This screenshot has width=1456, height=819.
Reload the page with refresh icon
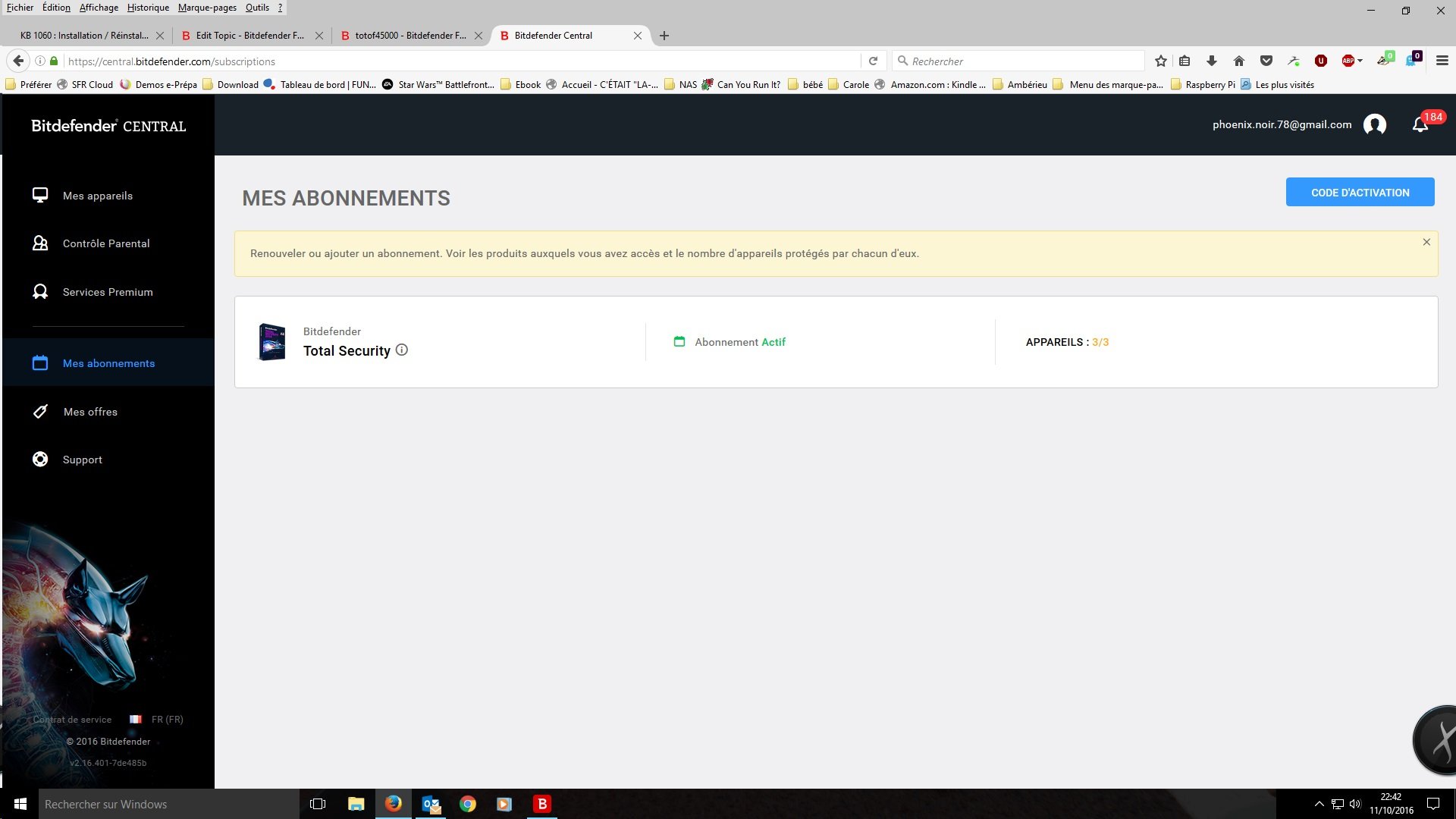(x=873, y=61)
